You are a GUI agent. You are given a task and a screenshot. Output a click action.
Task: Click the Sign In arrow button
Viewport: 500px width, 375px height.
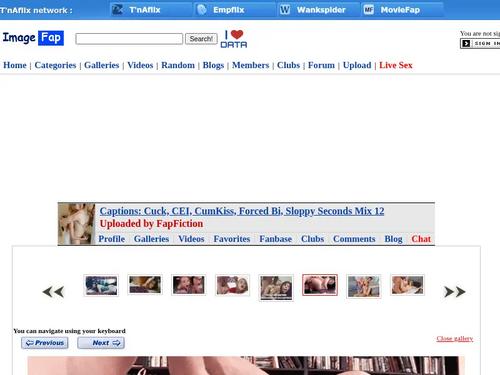[466, 43]
